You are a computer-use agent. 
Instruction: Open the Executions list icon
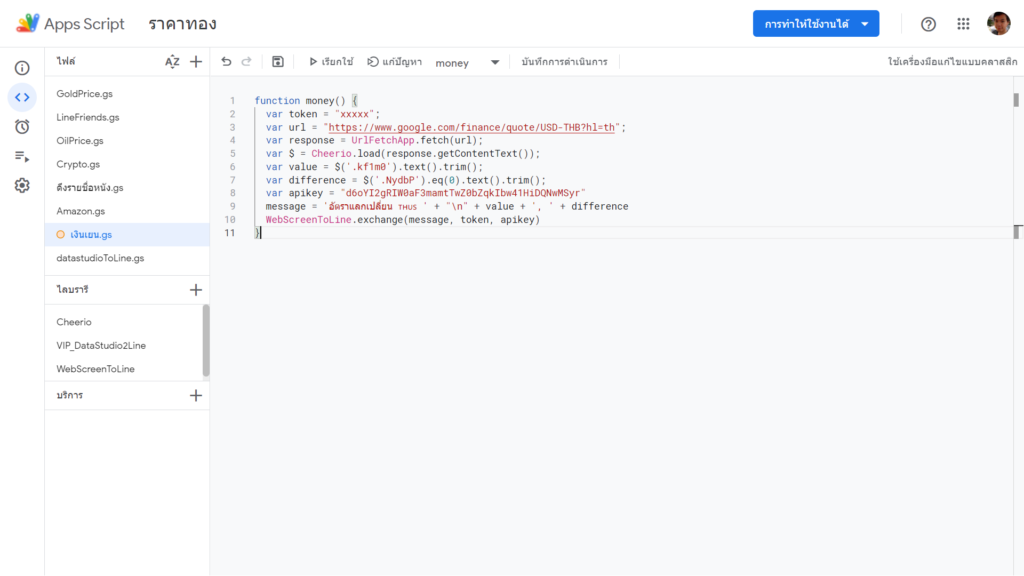22,156
